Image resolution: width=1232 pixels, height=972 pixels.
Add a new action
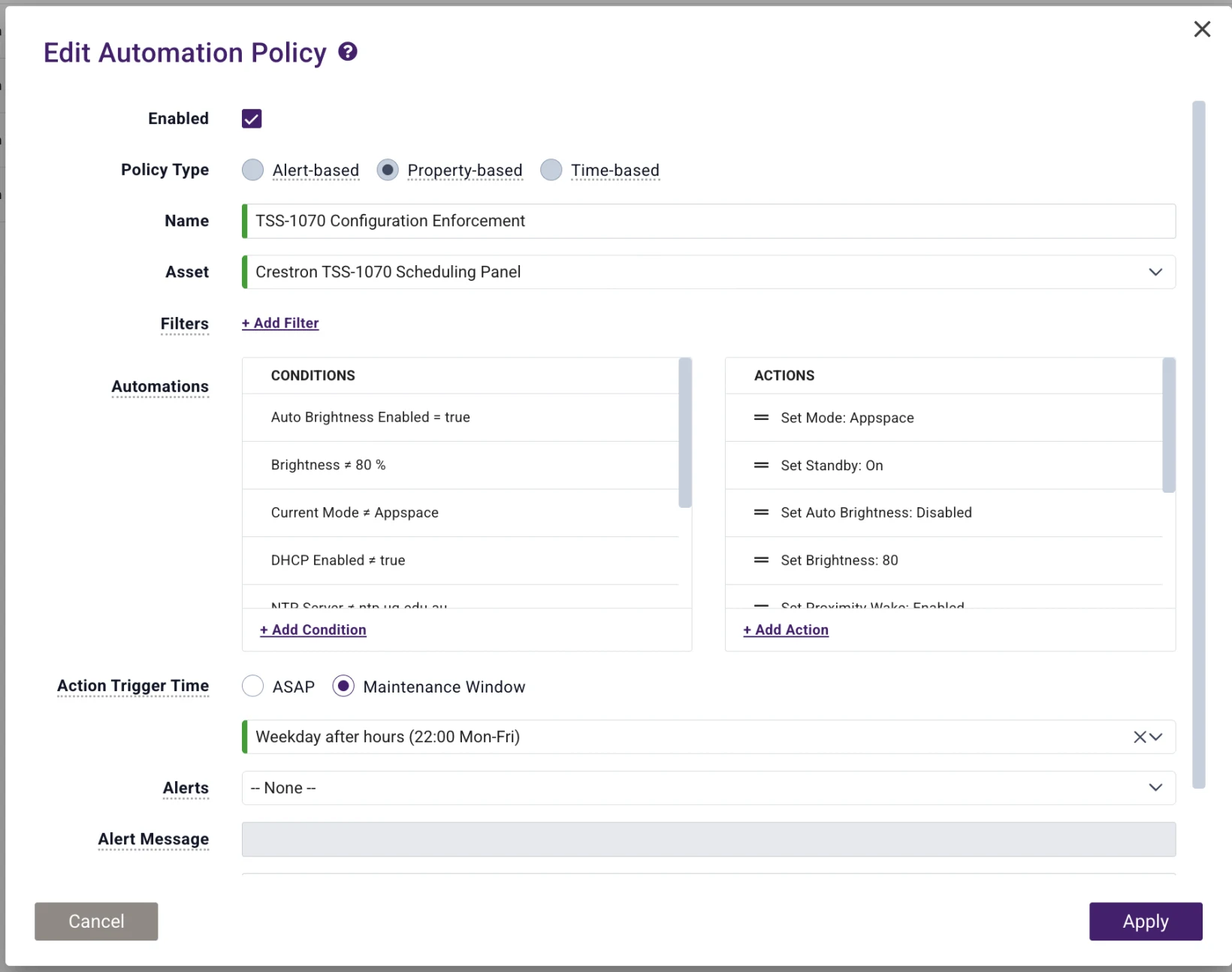click(x=786, y=629)
